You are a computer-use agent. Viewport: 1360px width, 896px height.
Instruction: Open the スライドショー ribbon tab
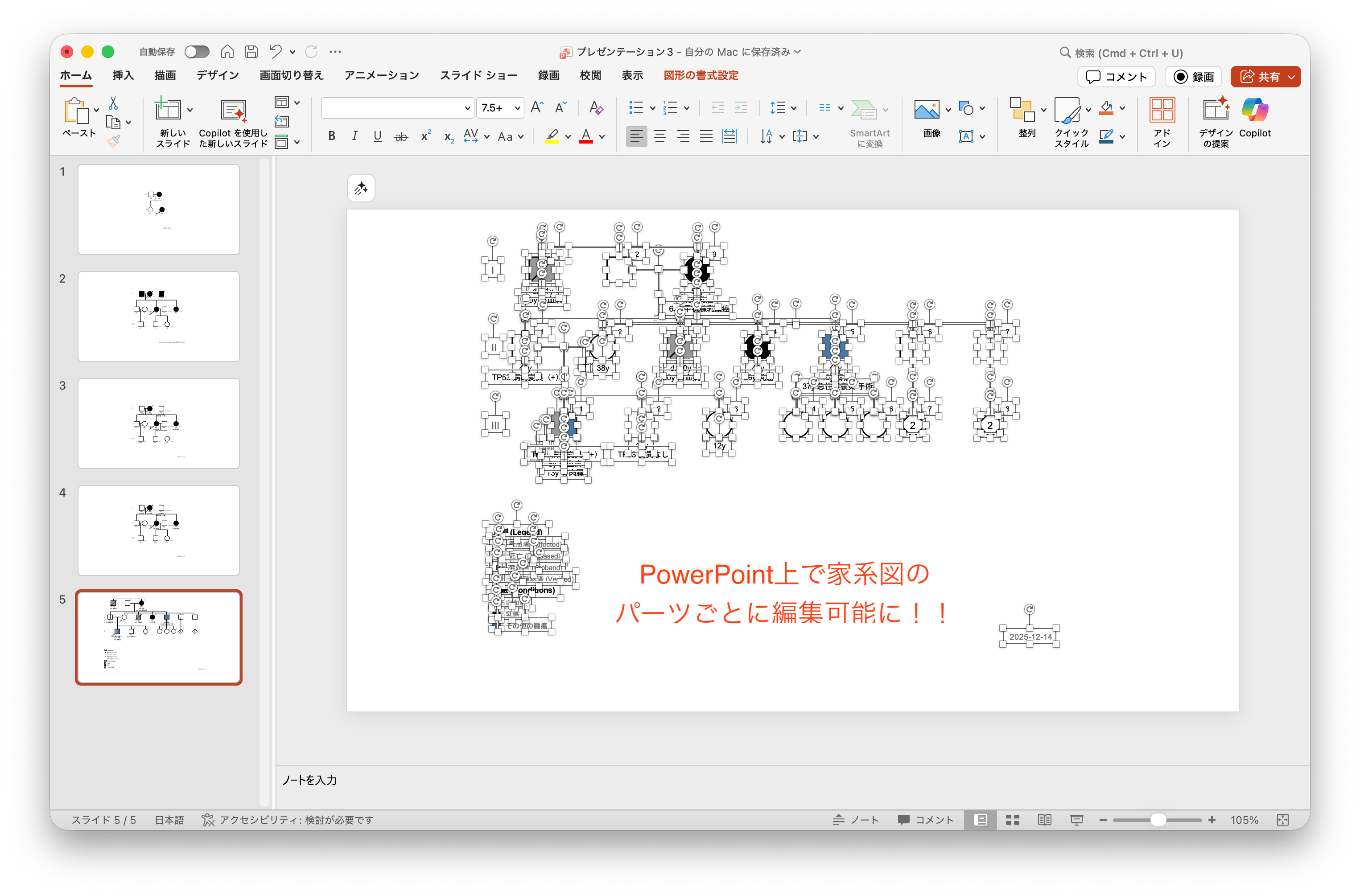tap(479, 75)
